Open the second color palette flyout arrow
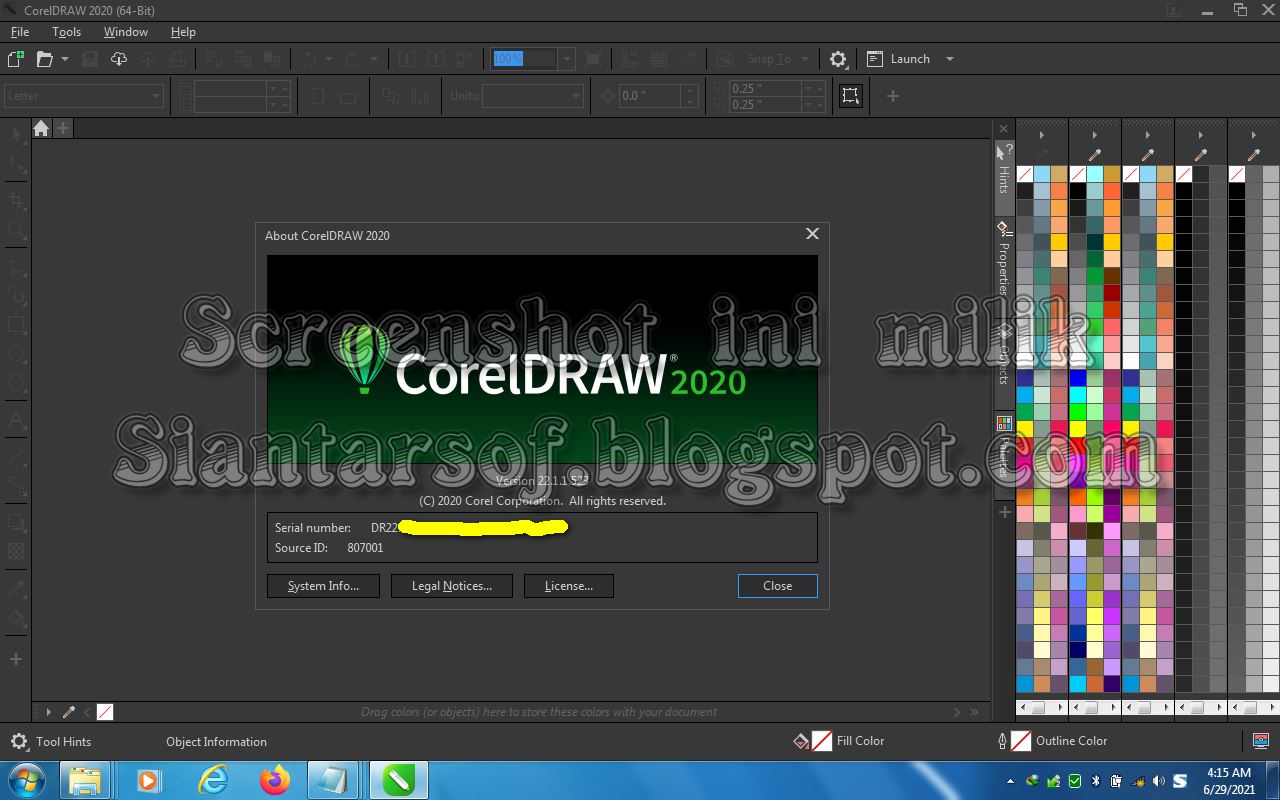The image size is (1280, 800). pos(1095,135)
